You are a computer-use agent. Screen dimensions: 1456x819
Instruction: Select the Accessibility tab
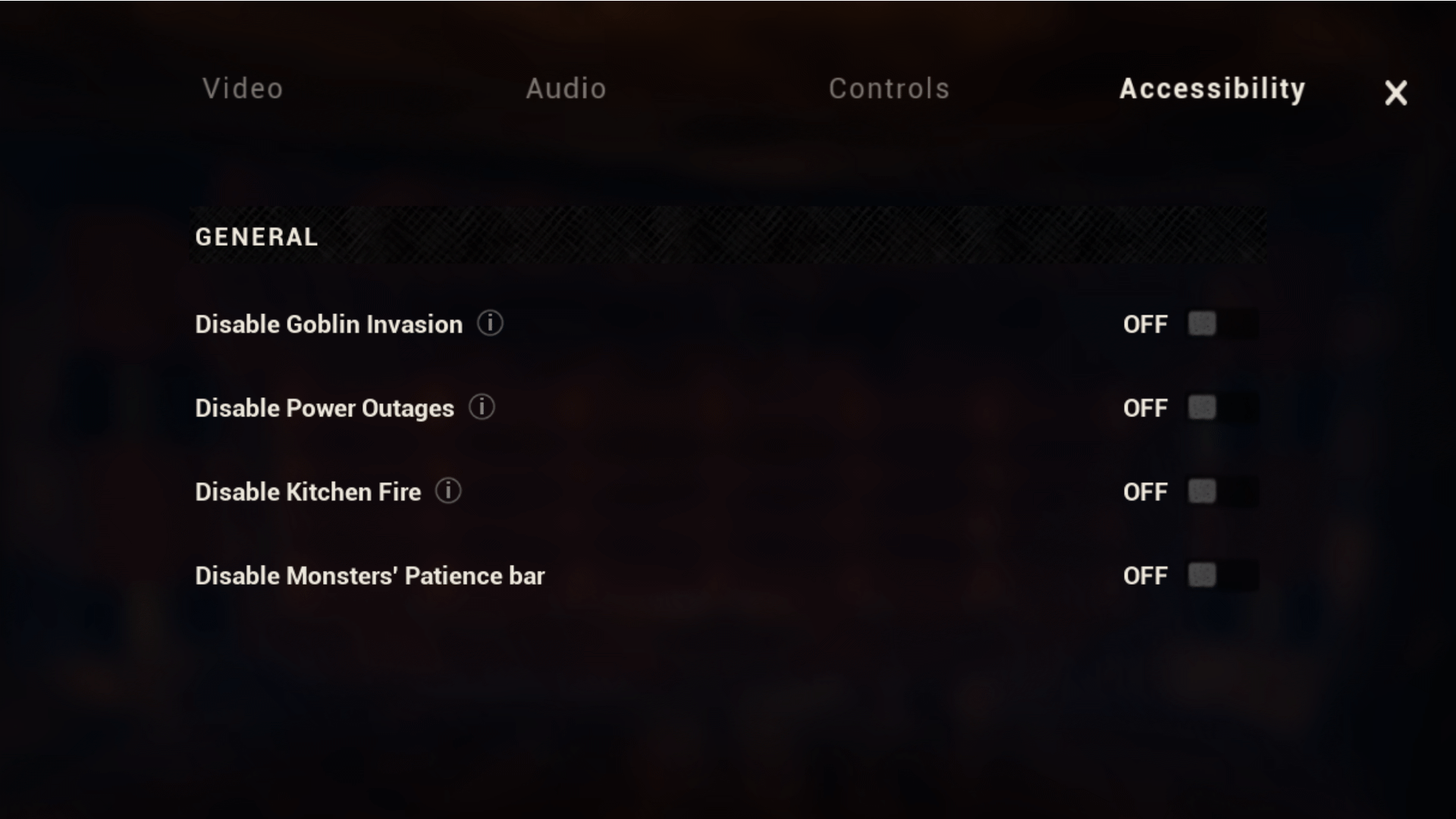pyautogui.click(x=1212, y=89)
